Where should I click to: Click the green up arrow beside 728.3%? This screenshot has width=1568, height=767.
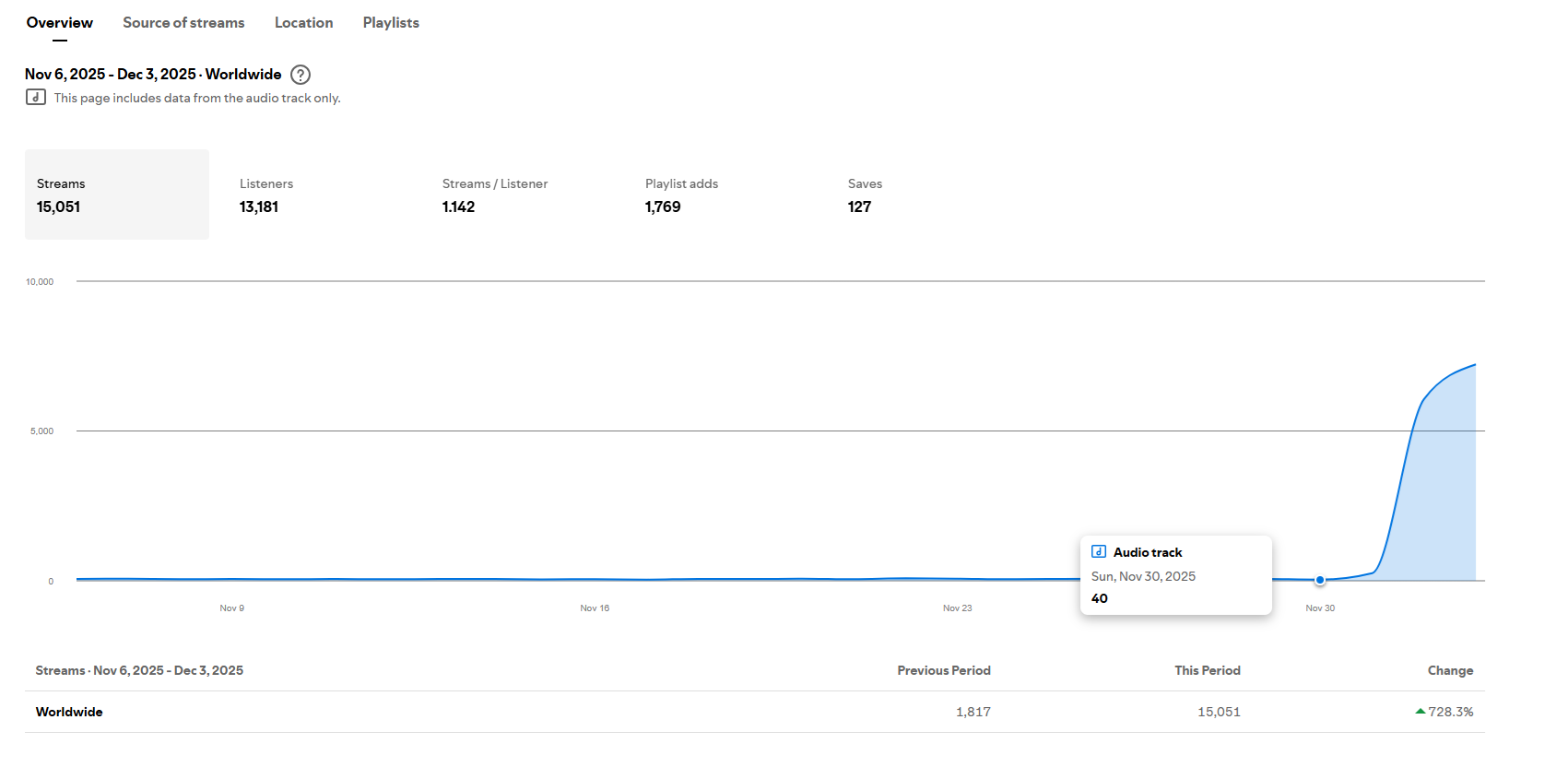1421,712
